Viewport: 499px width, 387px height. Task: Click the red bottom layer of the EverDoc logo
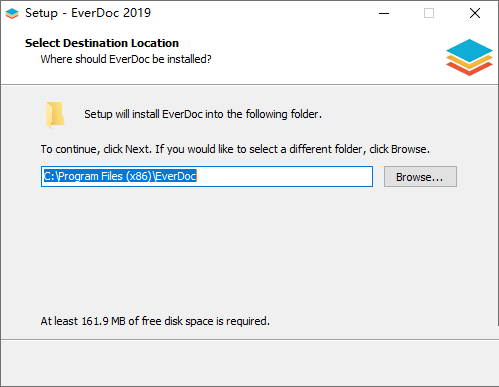[x=469, y=70]
